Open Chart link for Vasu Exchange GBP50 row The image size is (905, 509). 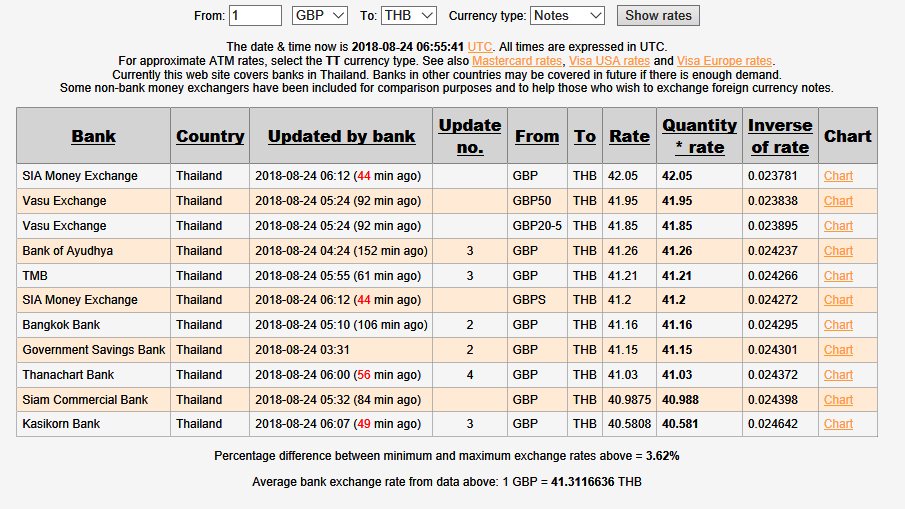(x=838, y=201)
